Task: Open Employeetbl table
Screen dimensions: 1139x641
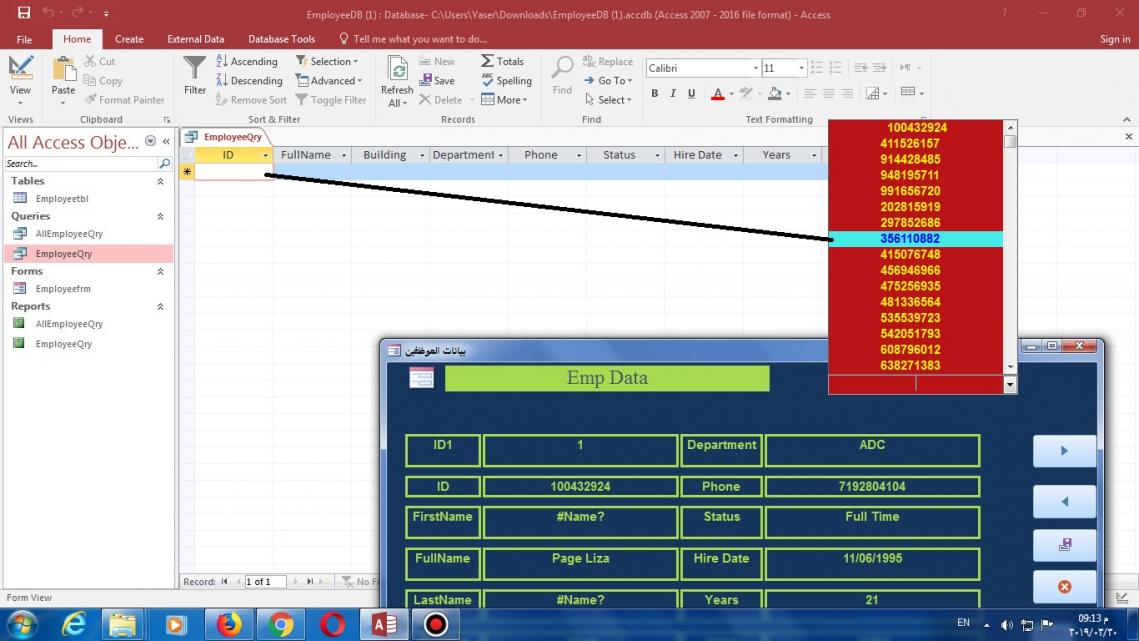Action: coord(62,198)
